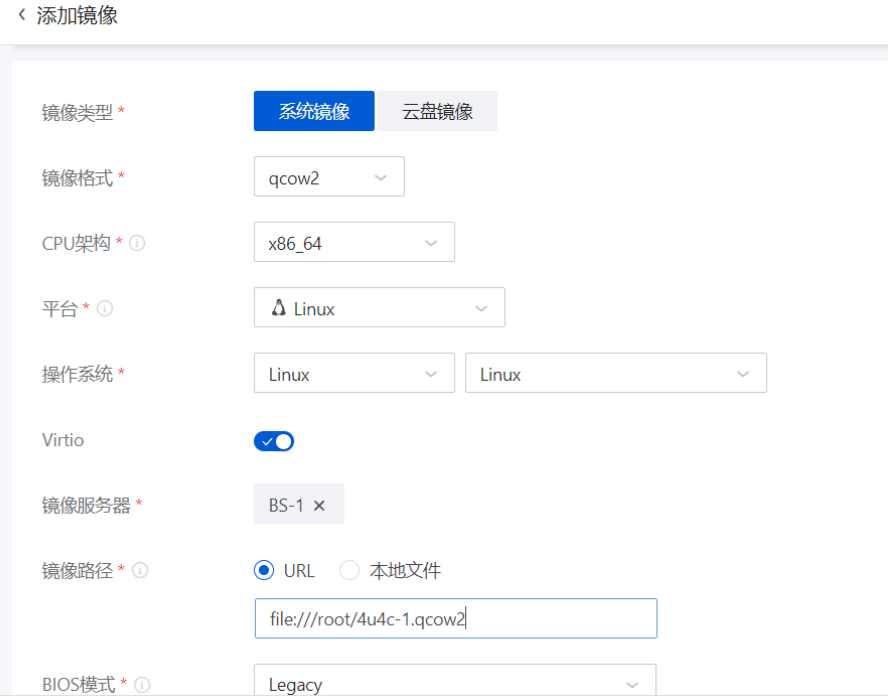Select the URL radio button
This screenshot has width=891, height=697.
click(264, 571)
